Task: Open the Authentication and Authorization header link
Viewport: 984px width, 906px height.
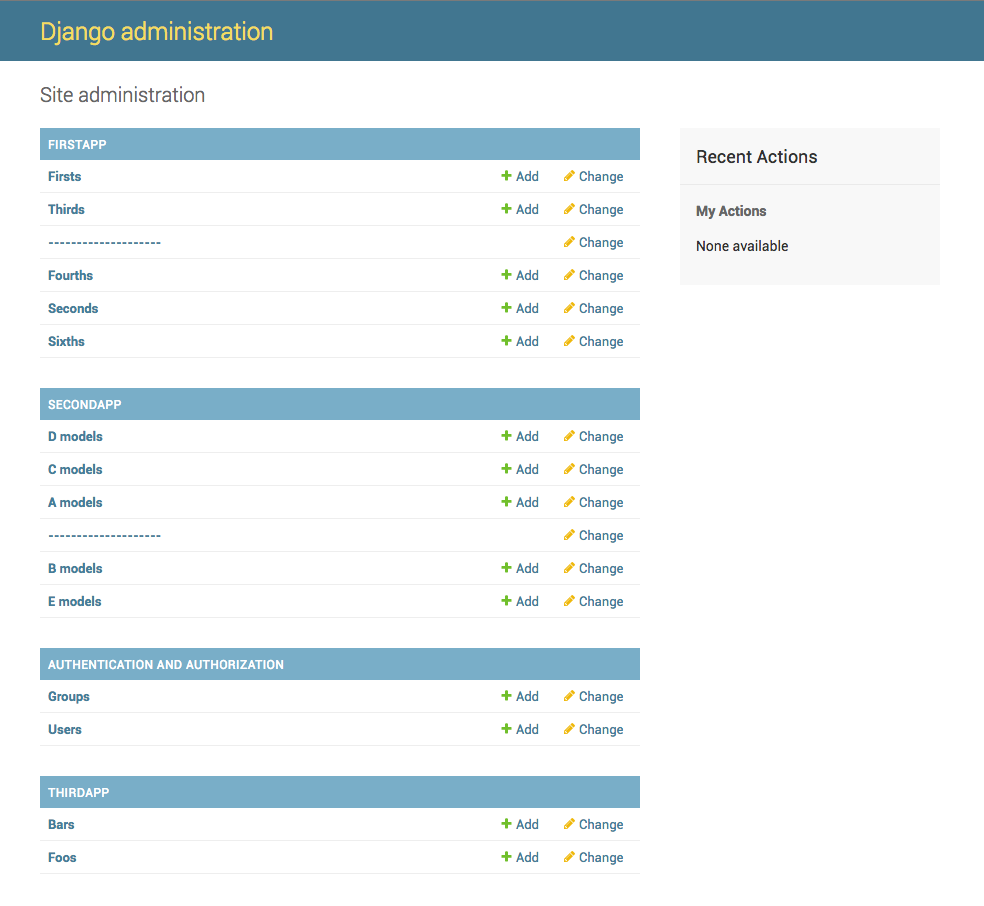Action: (x=166, y=664)
